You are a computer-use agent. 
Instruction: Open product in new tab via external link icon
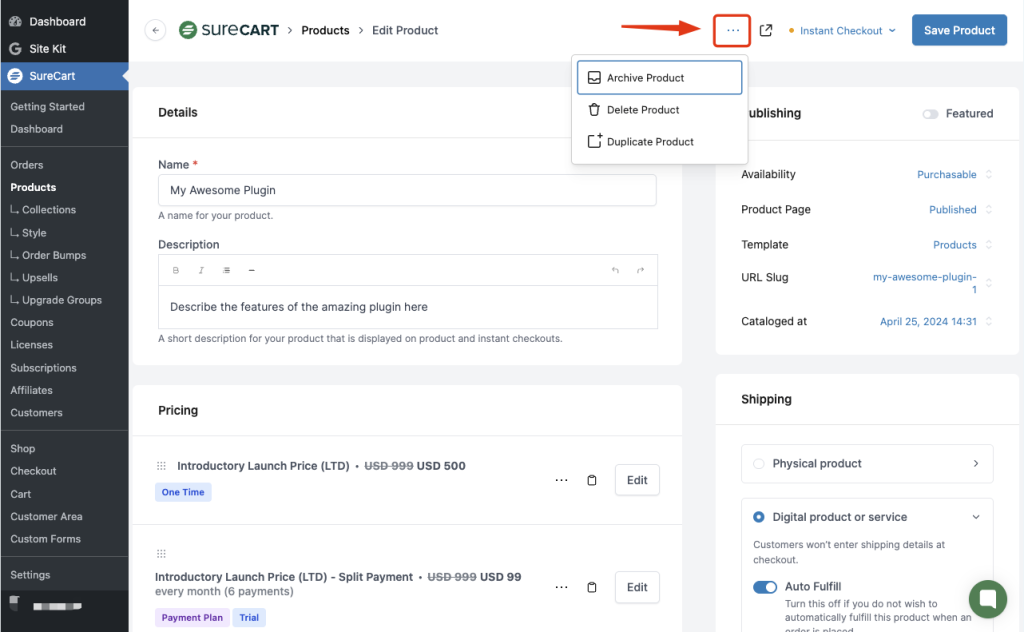point(766,30)
